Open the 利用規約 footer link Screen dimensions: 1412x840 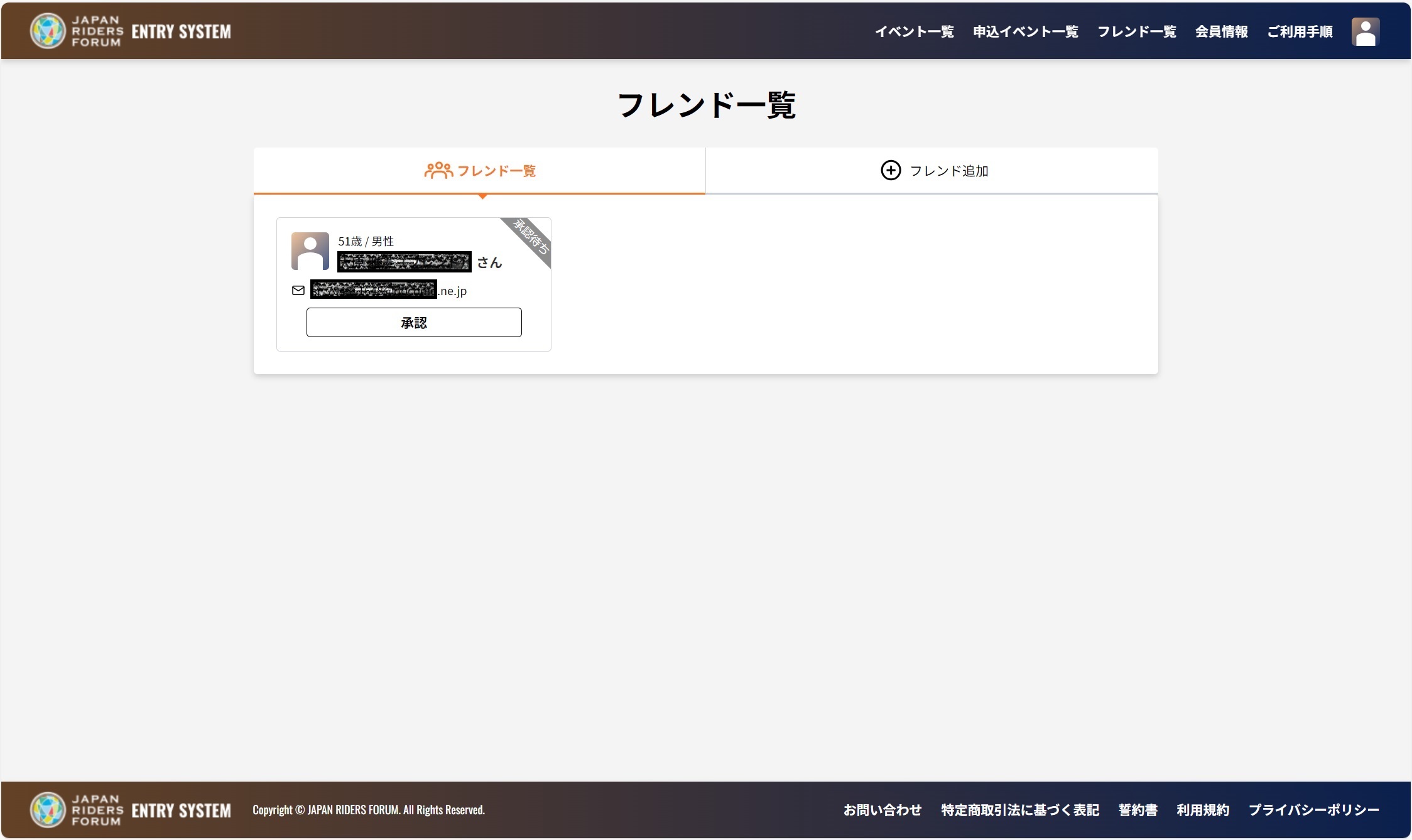(x=1202, y=810)
